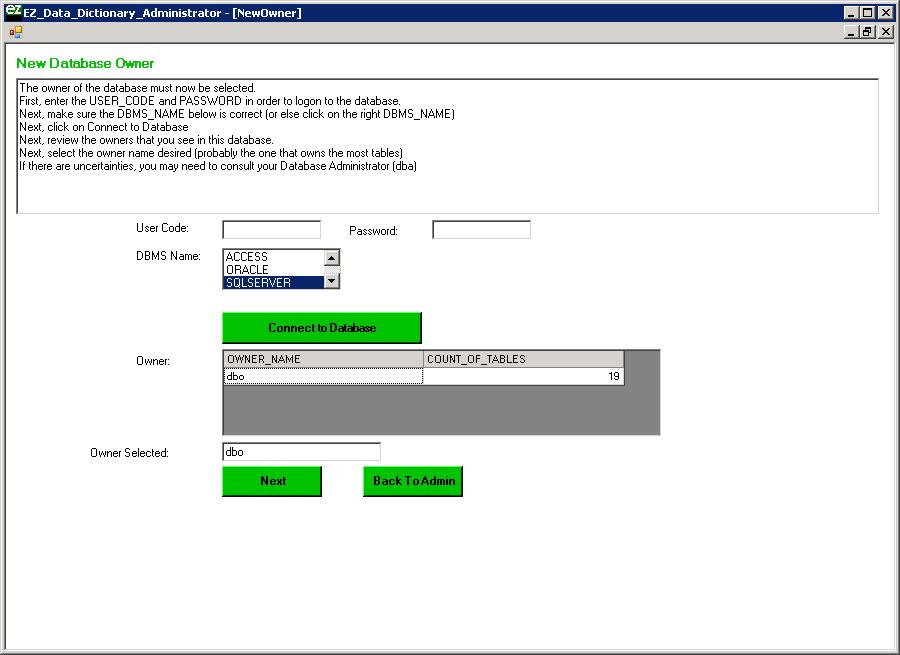Click the green Next button
Screen dimensions: 900x655
click(x=272, y=481)
